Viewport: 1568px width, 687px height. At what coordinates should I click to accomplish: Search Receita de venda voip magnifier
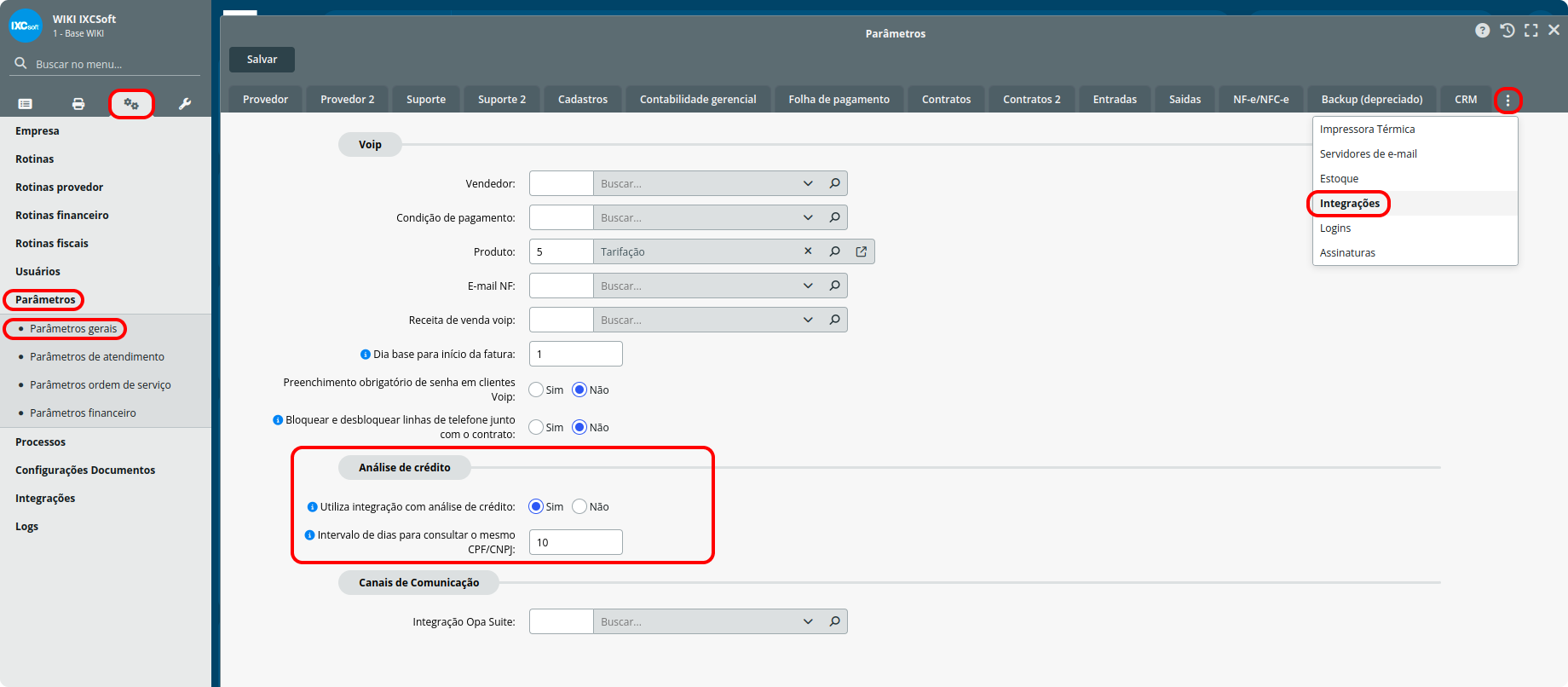(835, 320)
